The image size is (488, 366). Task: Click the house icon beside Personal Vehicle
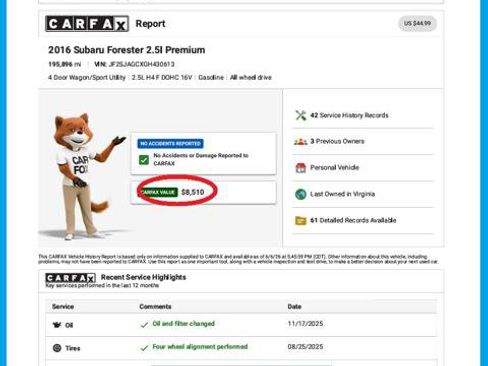click(301, 168)
